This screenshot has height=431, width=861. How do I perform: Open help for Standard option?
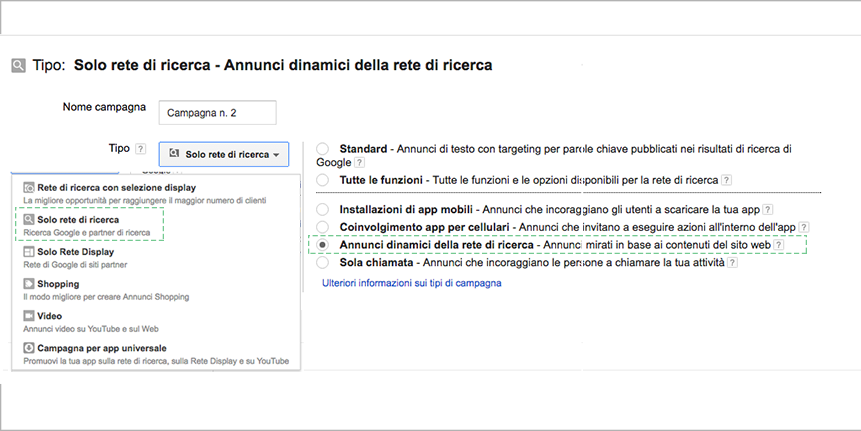coord(359,163)
